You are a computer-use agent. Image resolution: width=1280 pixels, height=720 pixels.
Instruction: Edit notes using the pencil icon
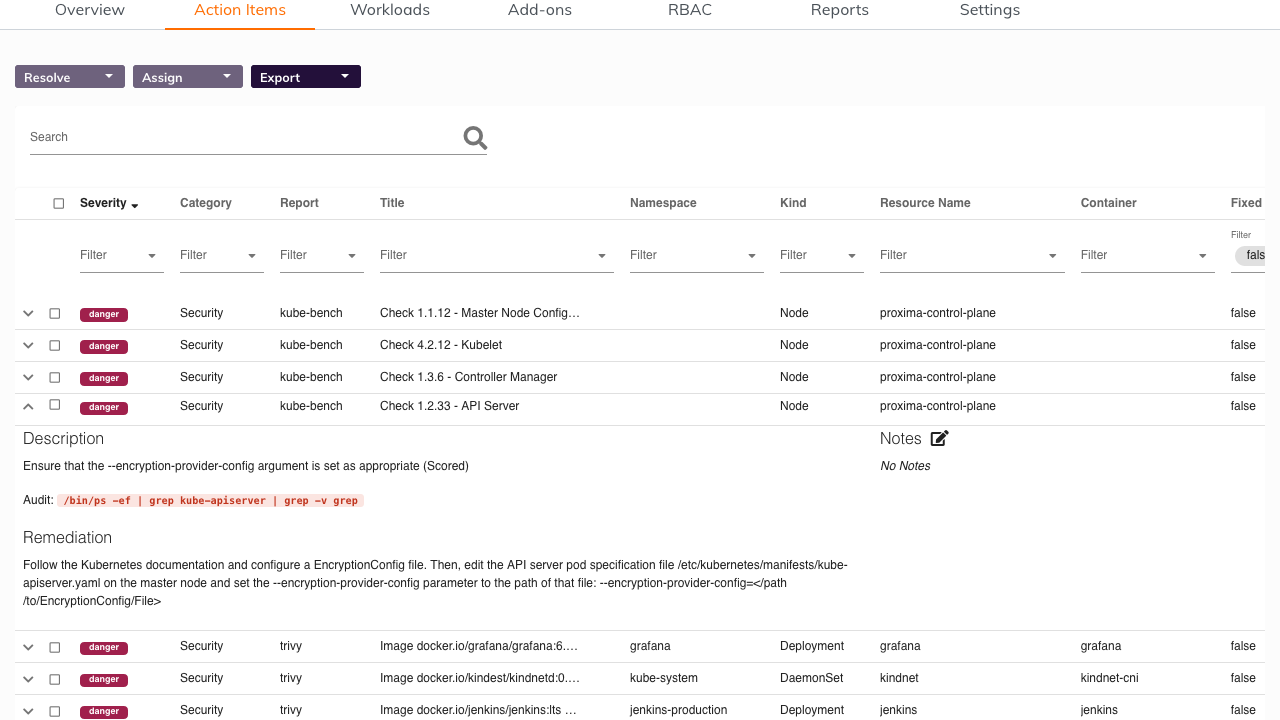[x=939, y=438]
